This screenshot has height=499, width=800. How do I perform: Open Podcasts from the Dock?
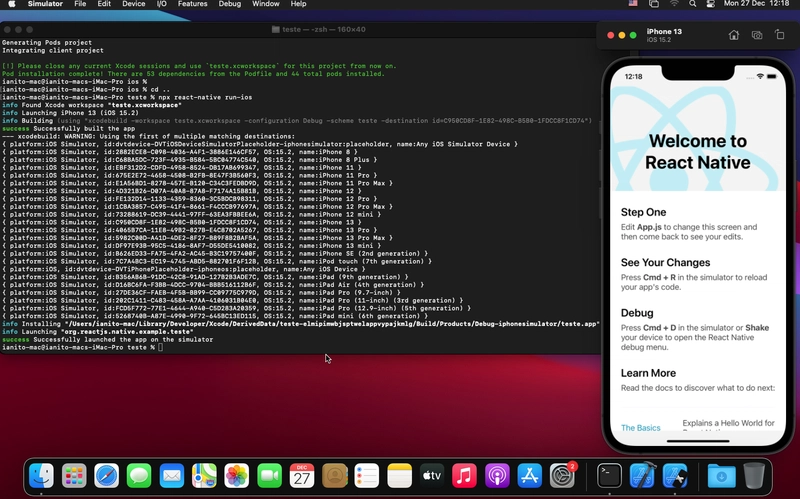(497, 476)
